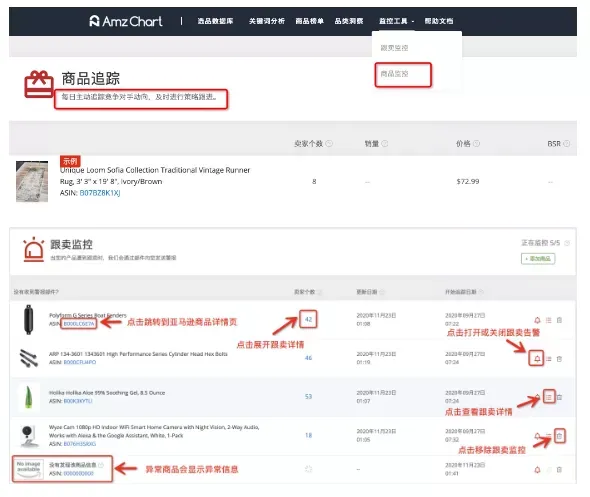This screenshot has width=590, height=497.
Task: Click the Unique Loom Sofia Collection product title
Action: 155,176
